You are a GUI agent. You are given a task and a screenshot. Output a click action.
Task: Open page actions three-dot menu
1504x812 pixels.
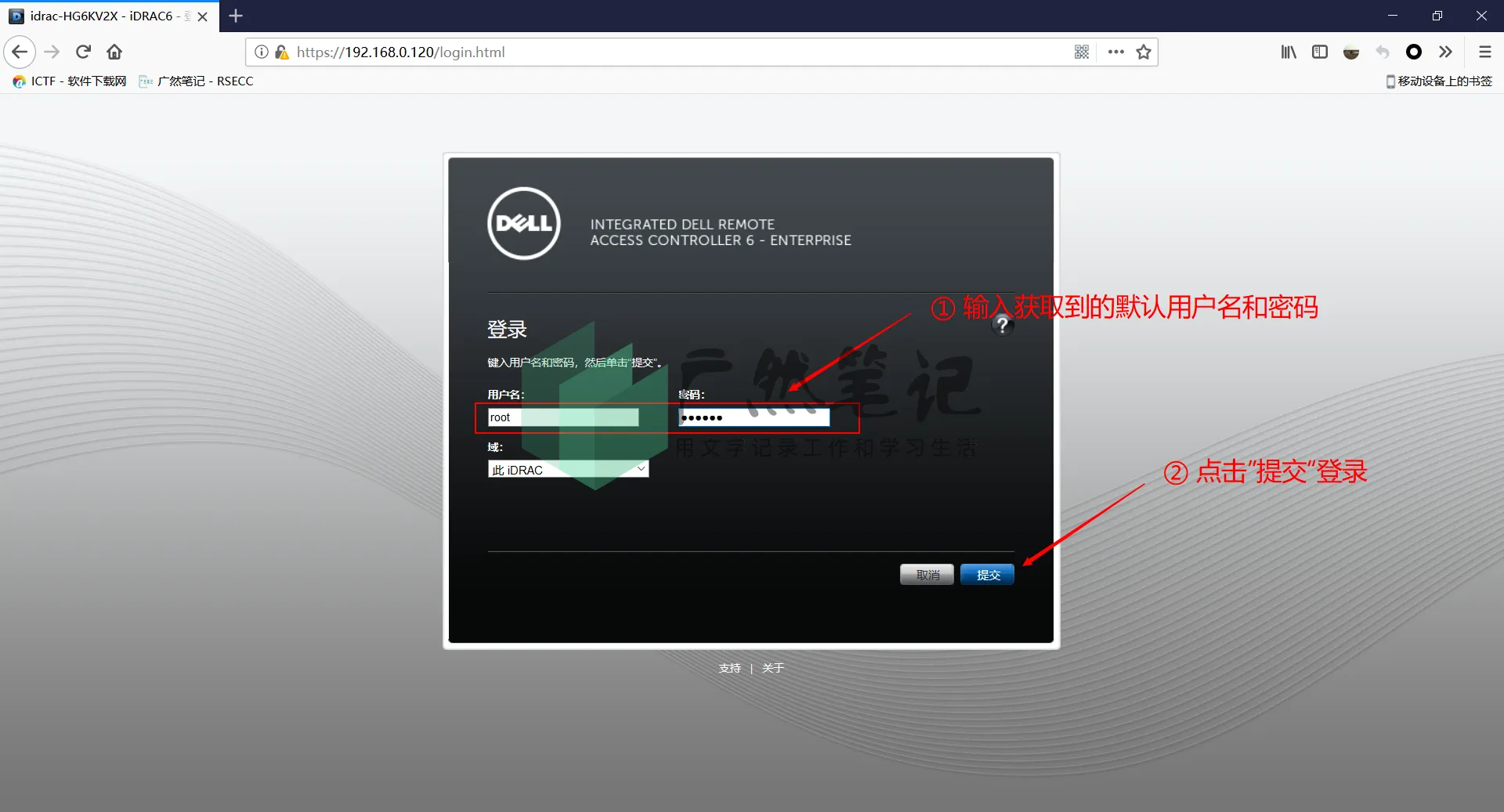click(x=1116, y=52)
